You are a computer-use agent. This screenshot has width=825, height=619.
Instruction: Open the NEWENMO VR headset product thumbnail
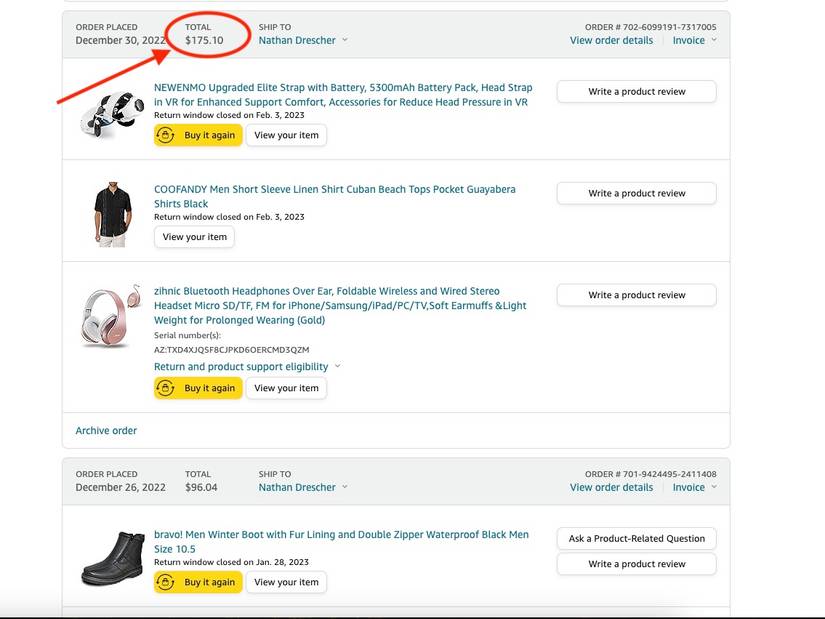(110, 110)
